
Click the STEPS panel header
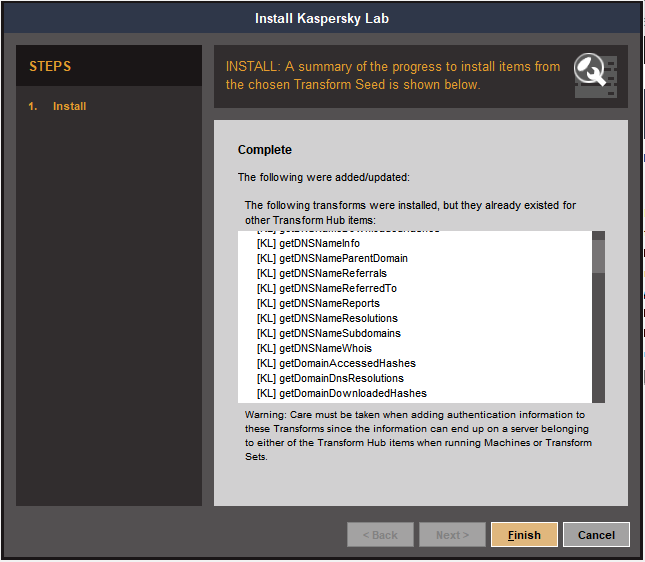pos(109,66)
